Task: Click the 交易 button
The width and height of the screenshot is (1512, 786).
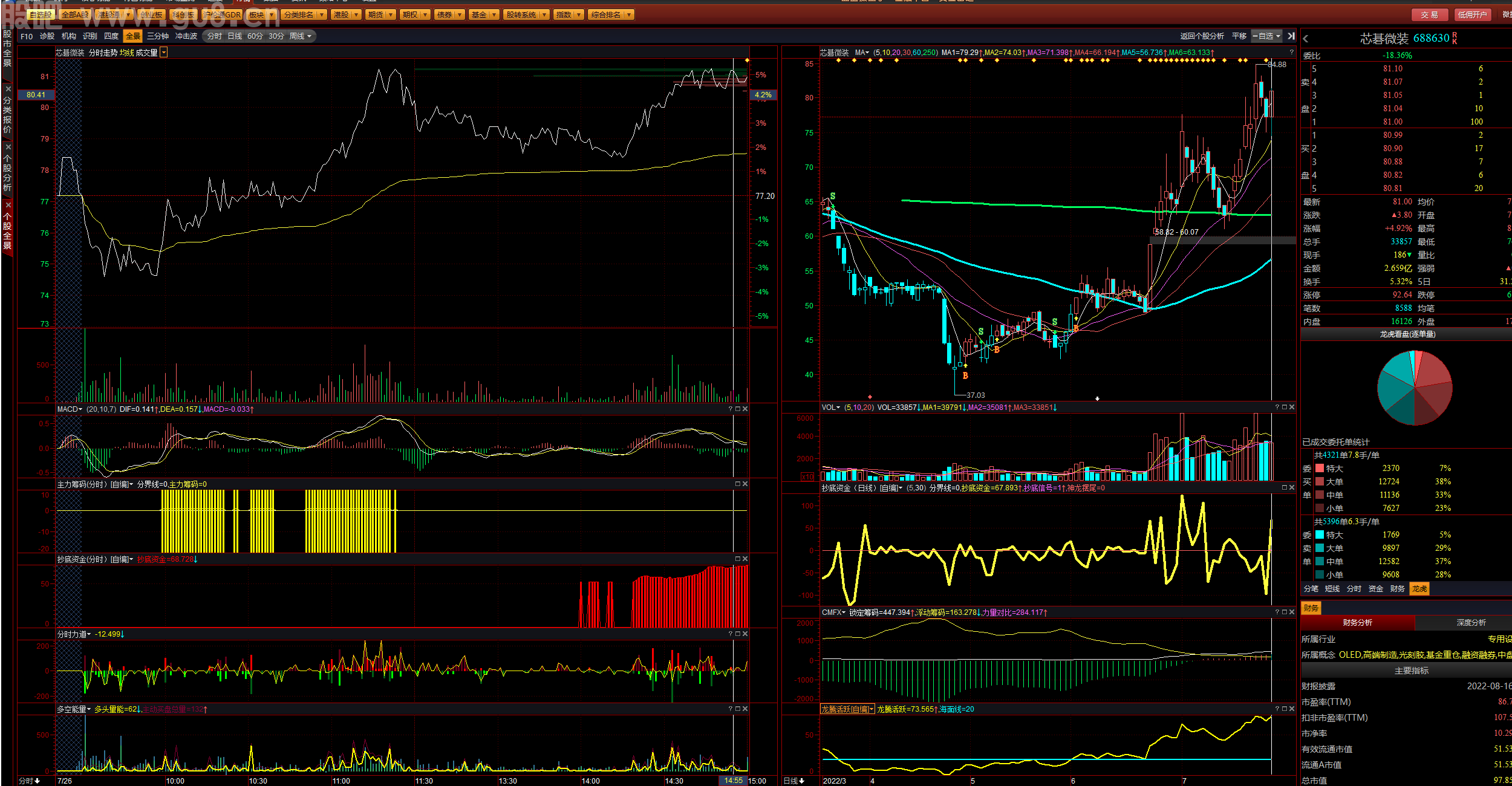Action: point(1430,15)
